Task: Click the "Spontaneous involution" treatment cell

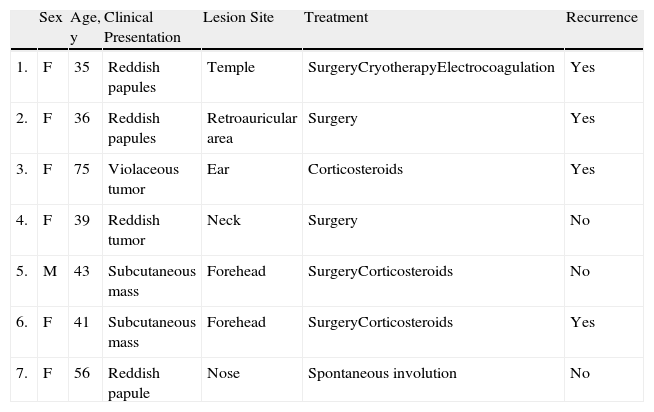Action: pyautogui.click(x=382, y=373)
